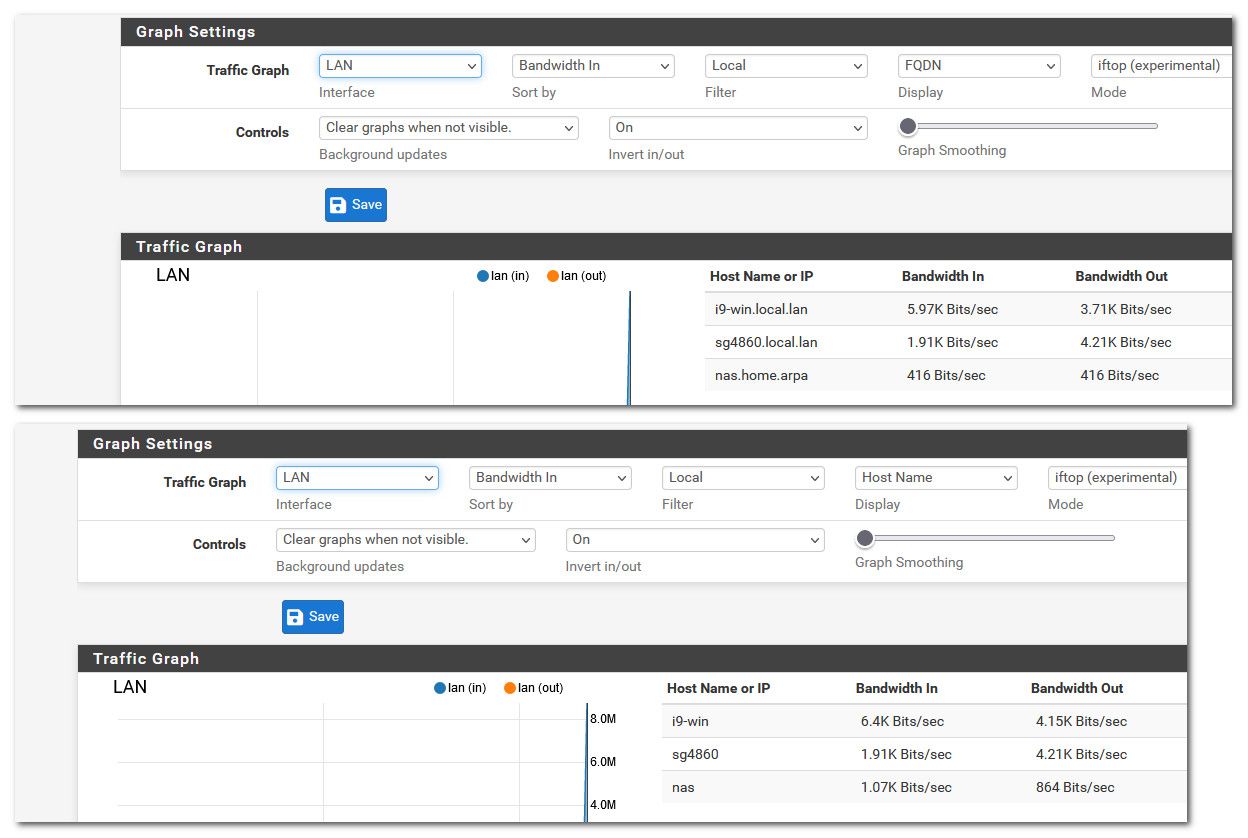Click the 3.71K Bits/sec value

coord(1126,309)
